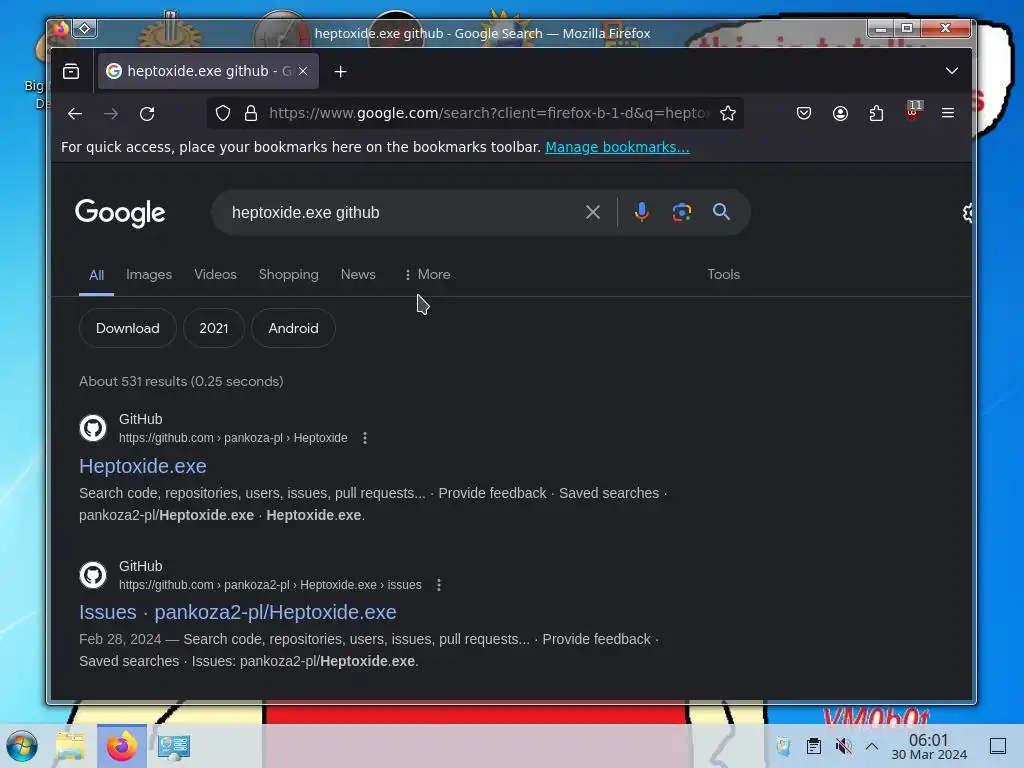Screen dimensions: 1024x768
Task: Open the clipboard tray icon
Action: (814, 746)
